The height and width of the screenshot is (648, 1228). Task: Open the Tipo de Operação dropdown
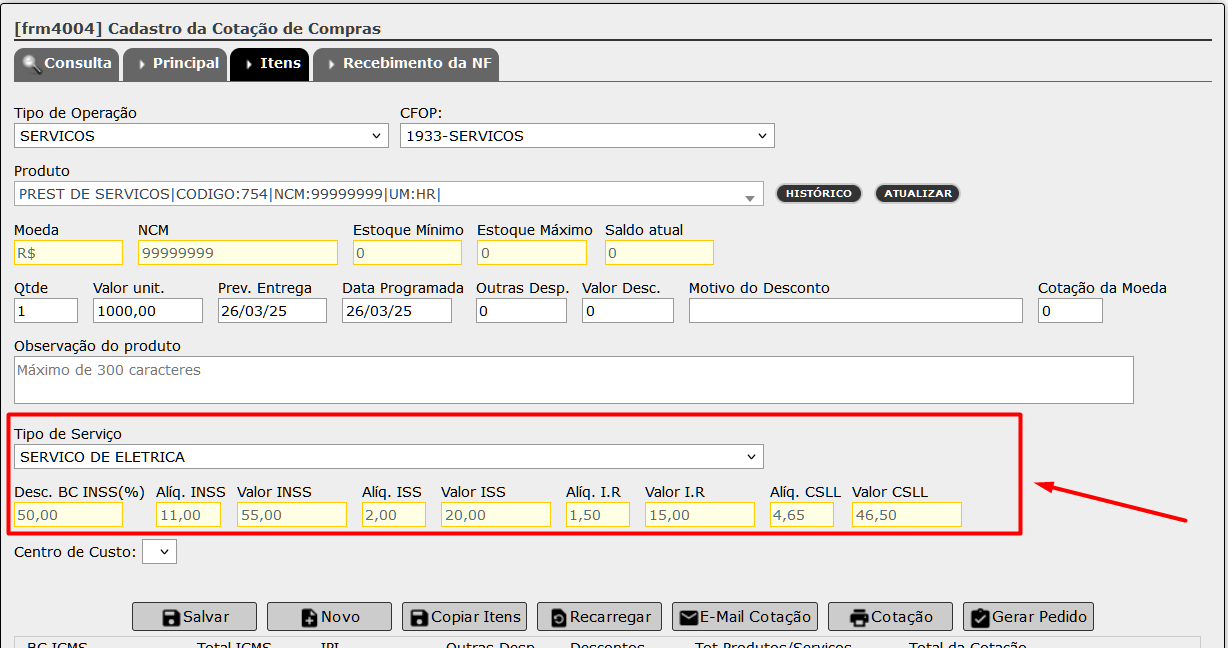click(x=201, y=135)
